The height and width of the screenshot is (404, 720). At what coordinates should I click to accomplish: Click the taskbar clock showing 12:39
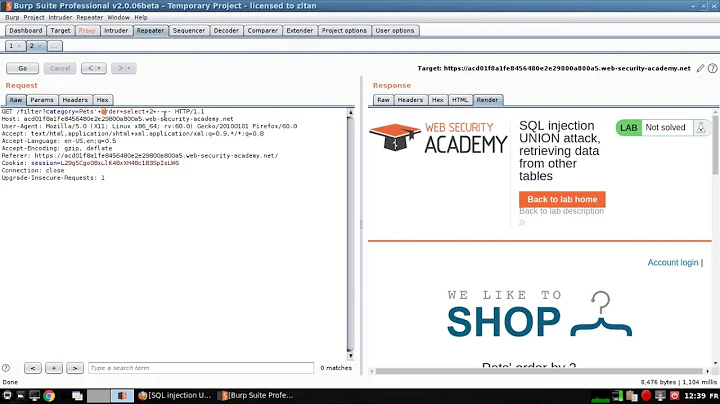click(x=694, y=396)
